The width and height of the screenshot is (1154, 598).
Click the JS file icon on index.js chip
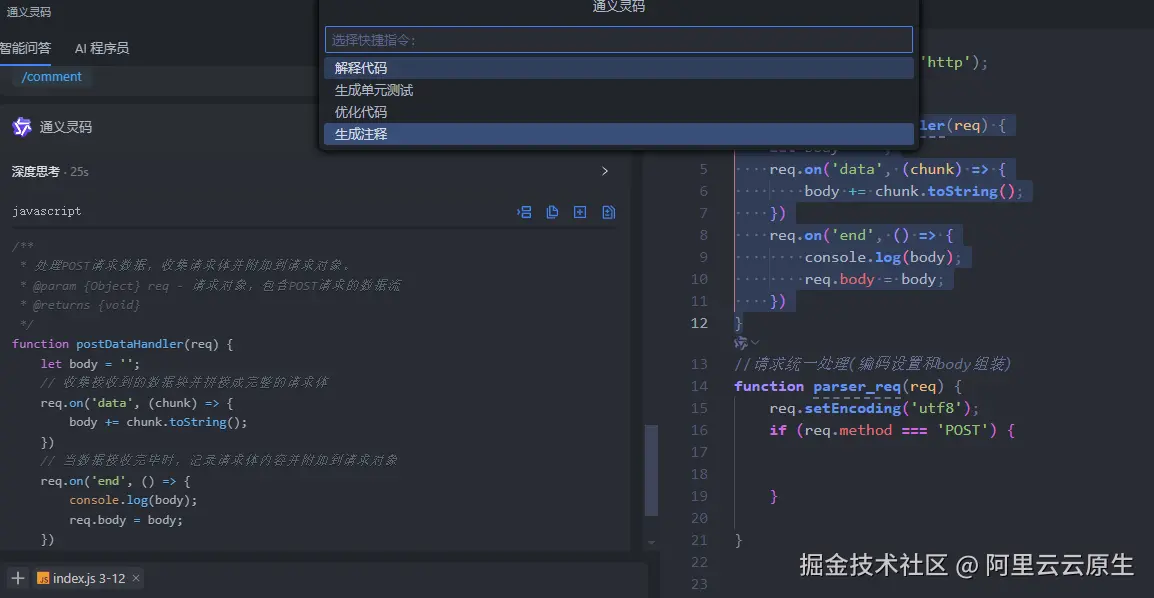click(43, 578)
